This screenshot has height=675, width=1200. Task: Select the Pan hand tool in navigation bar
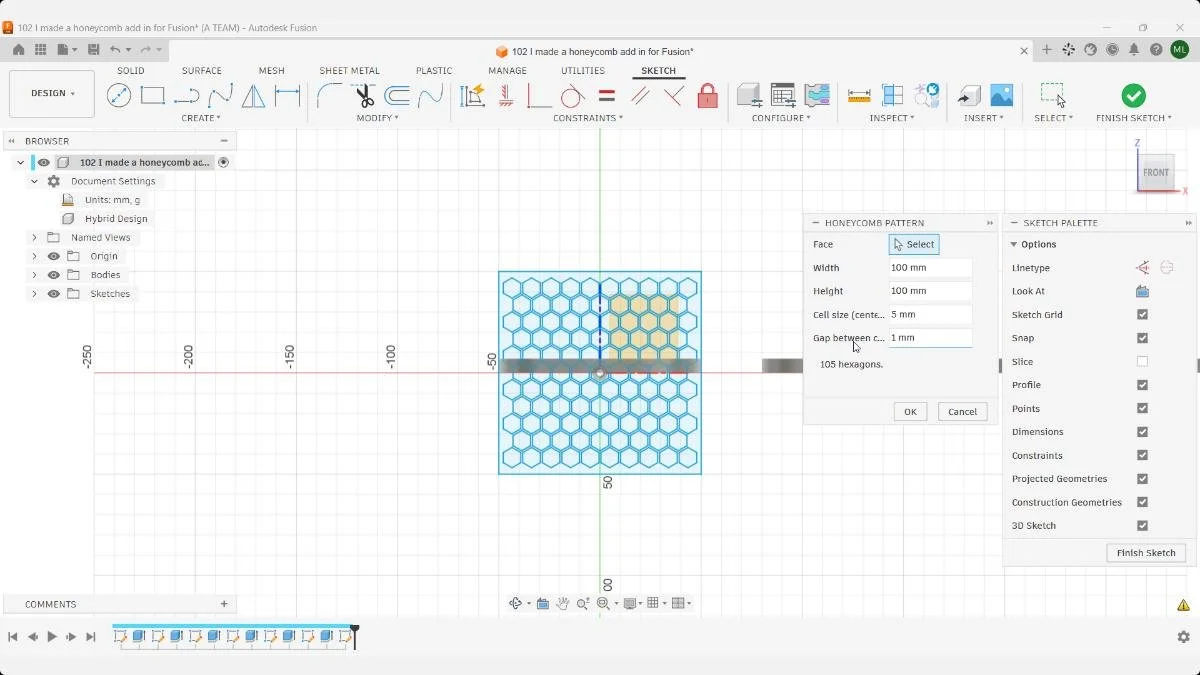(563, 603)
